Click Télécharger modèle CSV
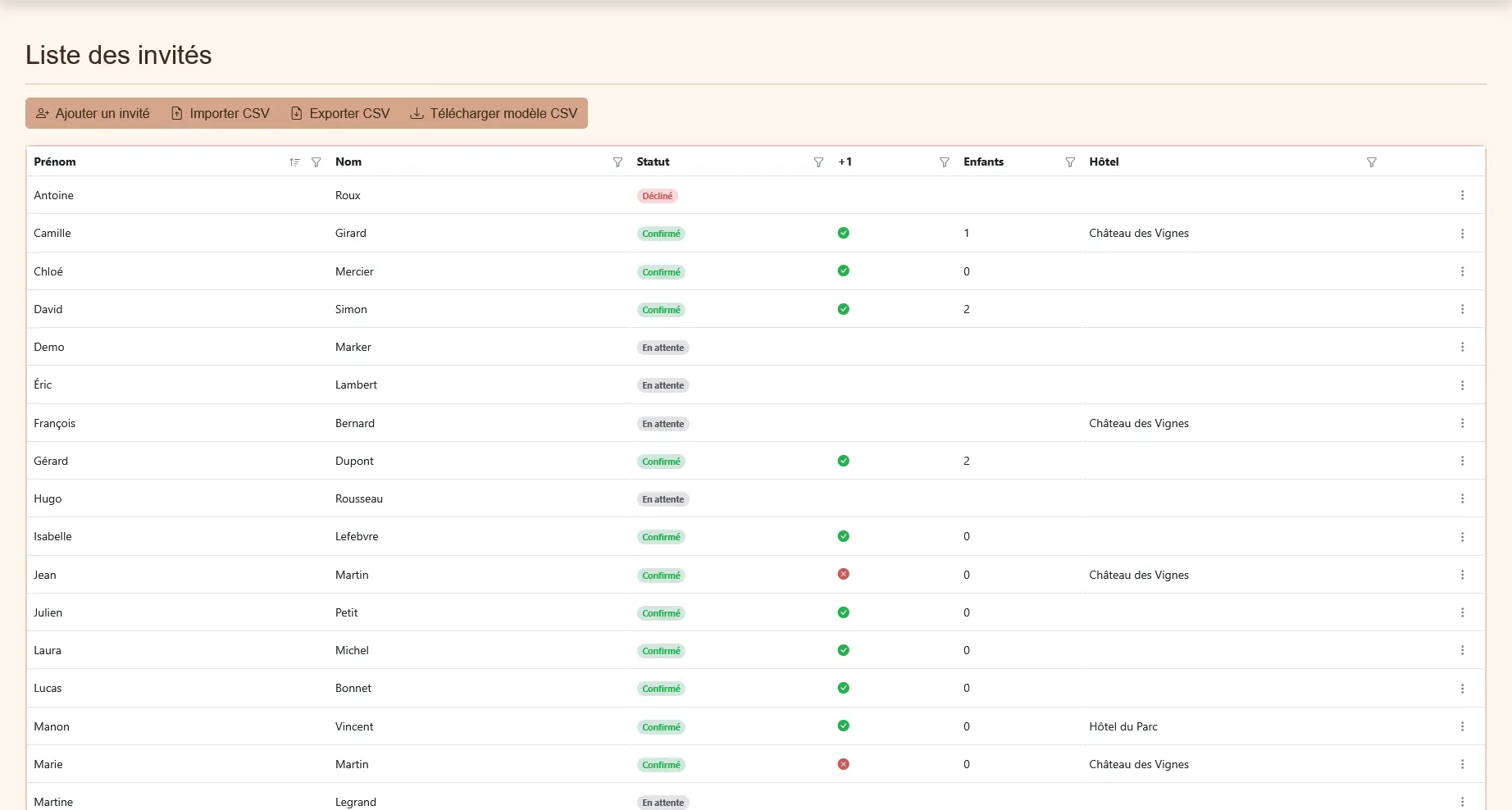This screenshot has height=810, width=1512. (494, 113)
